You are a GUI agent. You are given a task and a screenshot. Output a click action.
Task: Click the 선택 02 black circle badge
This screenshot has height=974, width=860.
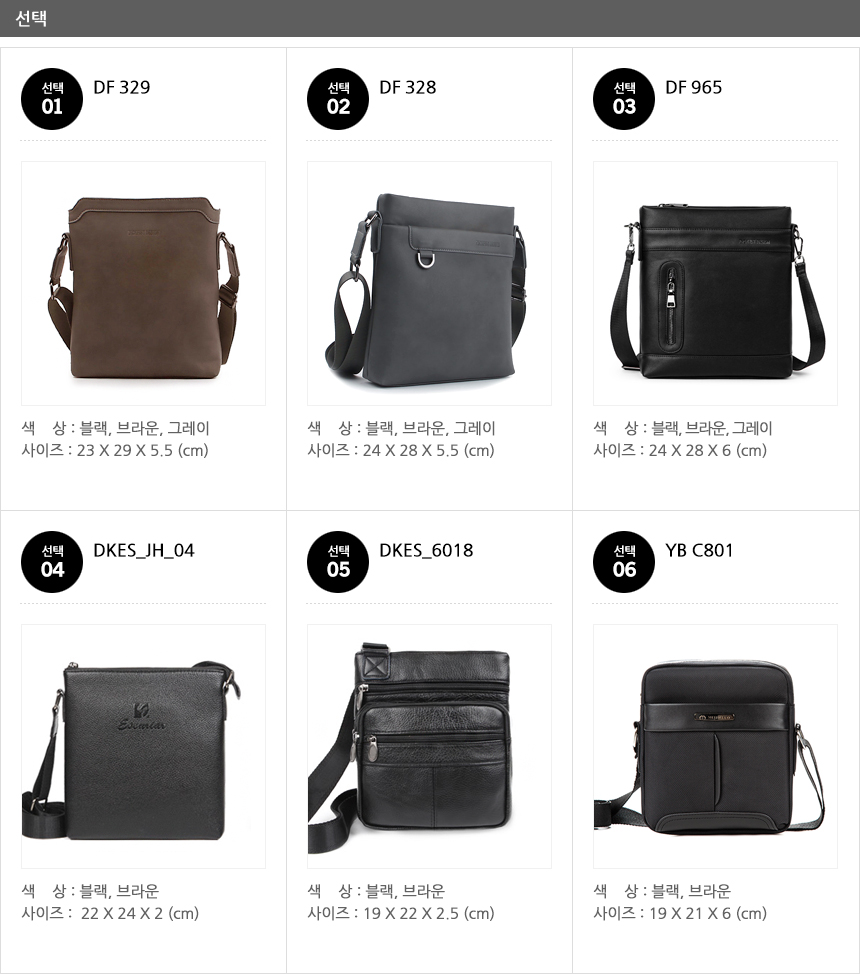click(338, 99)
